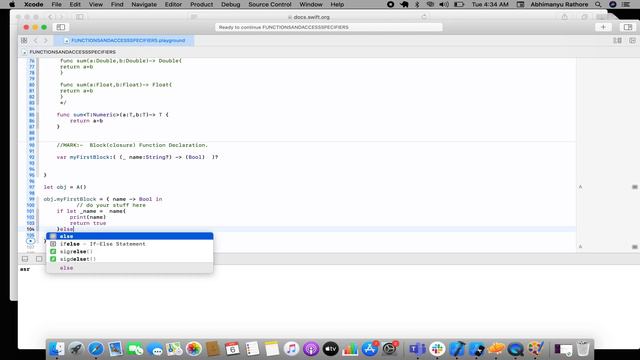Screen dimensions: 640x360
Task: Toggle the debug area hide button
Action: [x=25, y=259]
